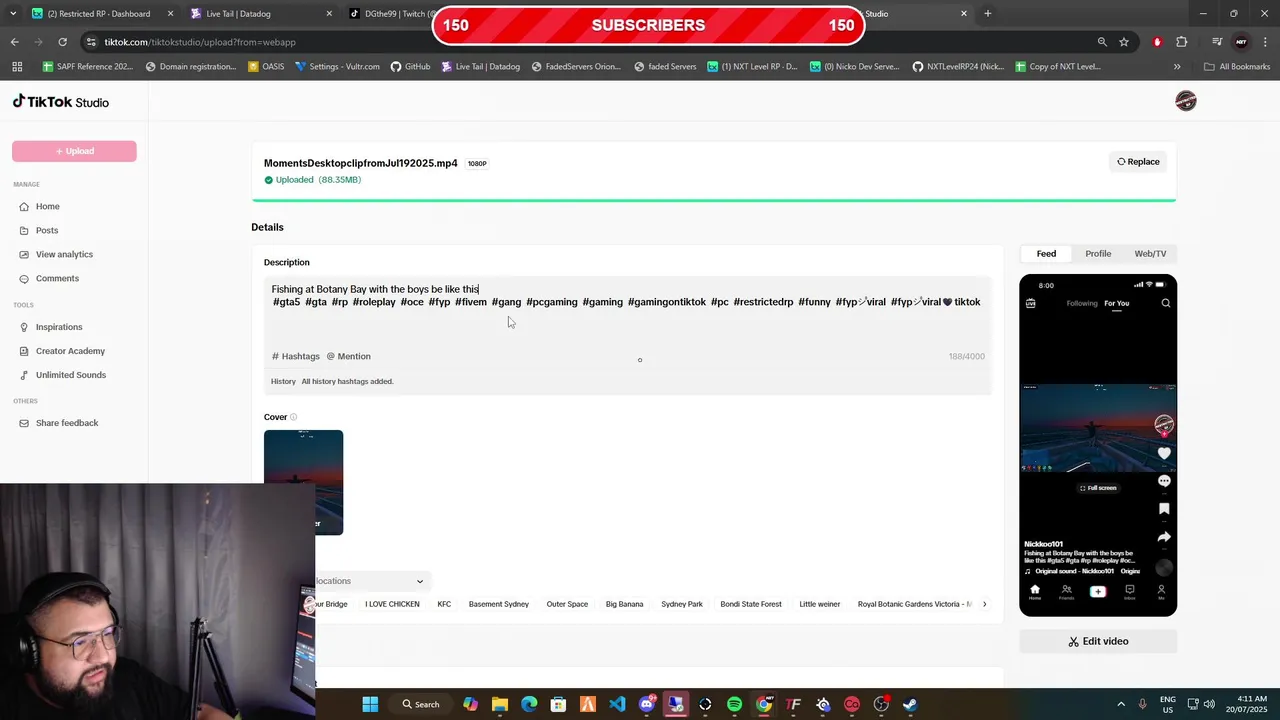Click the TikTok Studio logo
The image size is (1280, 720).
[x=61, y=101]
